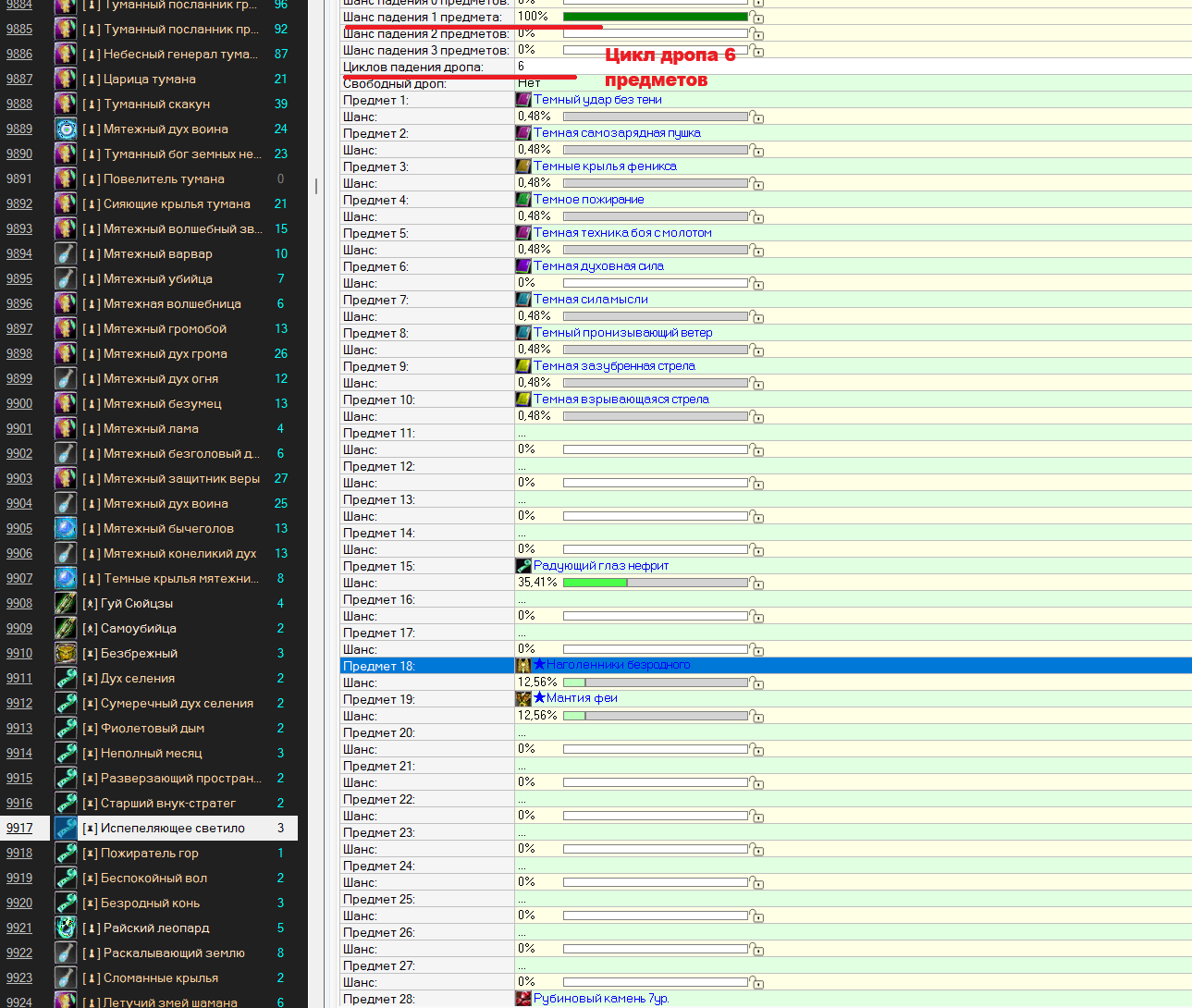This screenshot has width=1192, height=1008.
Task: Click the orb icon of Мятежный быиеголов
Action: (66, 528)
